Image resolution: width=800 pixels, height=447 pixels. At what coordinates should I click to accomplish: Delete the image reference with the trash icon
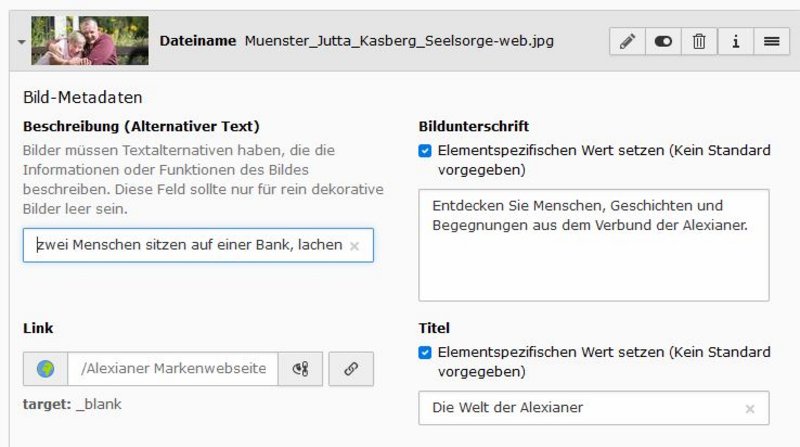pos(699,42)
